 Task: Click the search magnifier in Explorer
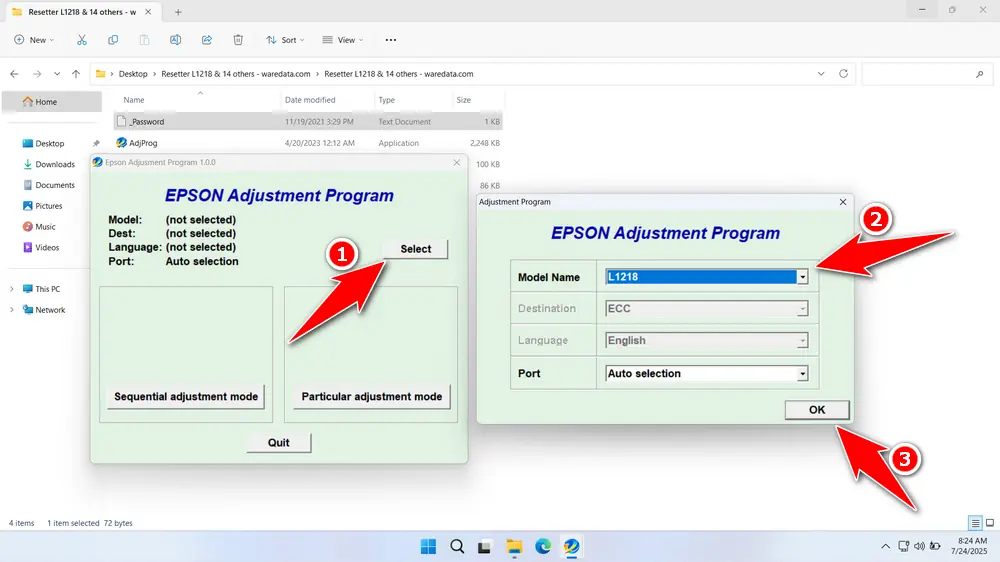click(x=980, y=74)
